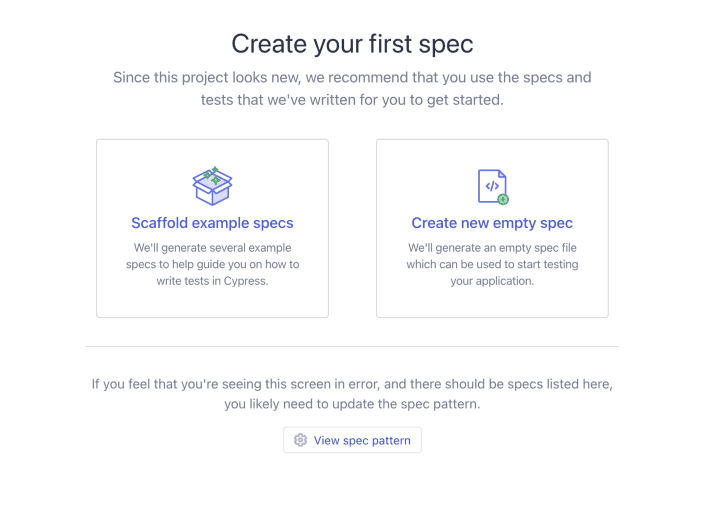720x506 pixels.
Task: Open the View spec pattern button
Action: (352, 440)
